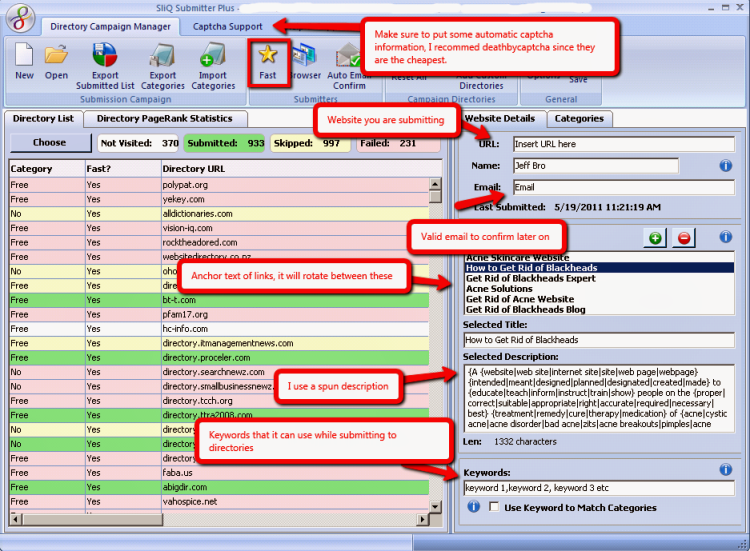This screenshot has height=551, width=750.
Task: Select the rocktheadored.com row
Action: (219, 242)
